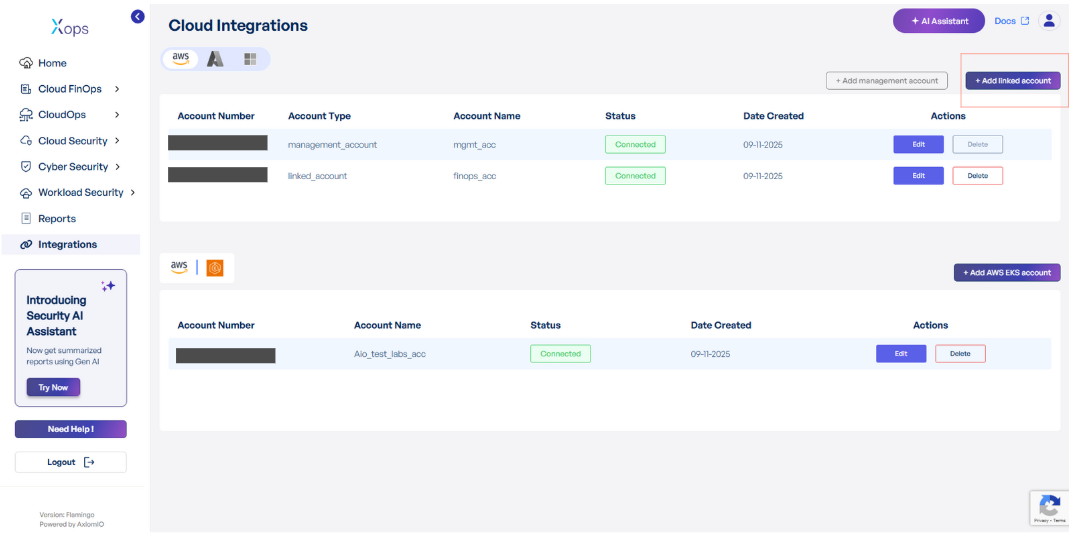Screen dimensions: 1069x540
Task: Expand Cloud FinOps submenu
Action: [x=117, y=89]
